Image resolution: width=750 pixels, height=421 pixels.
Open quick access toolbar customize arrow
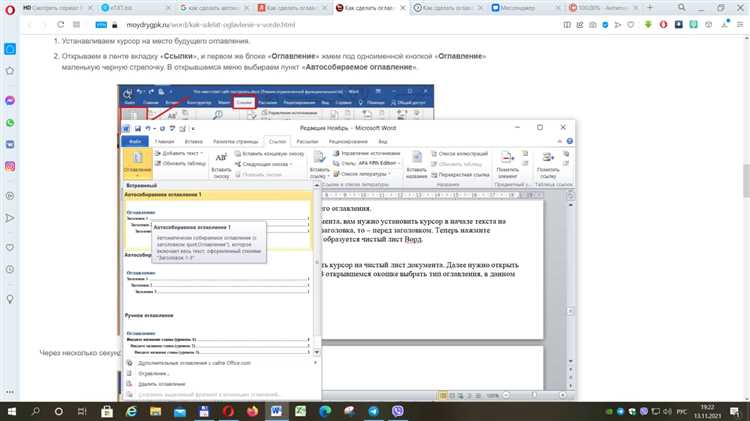coord(193,128)
